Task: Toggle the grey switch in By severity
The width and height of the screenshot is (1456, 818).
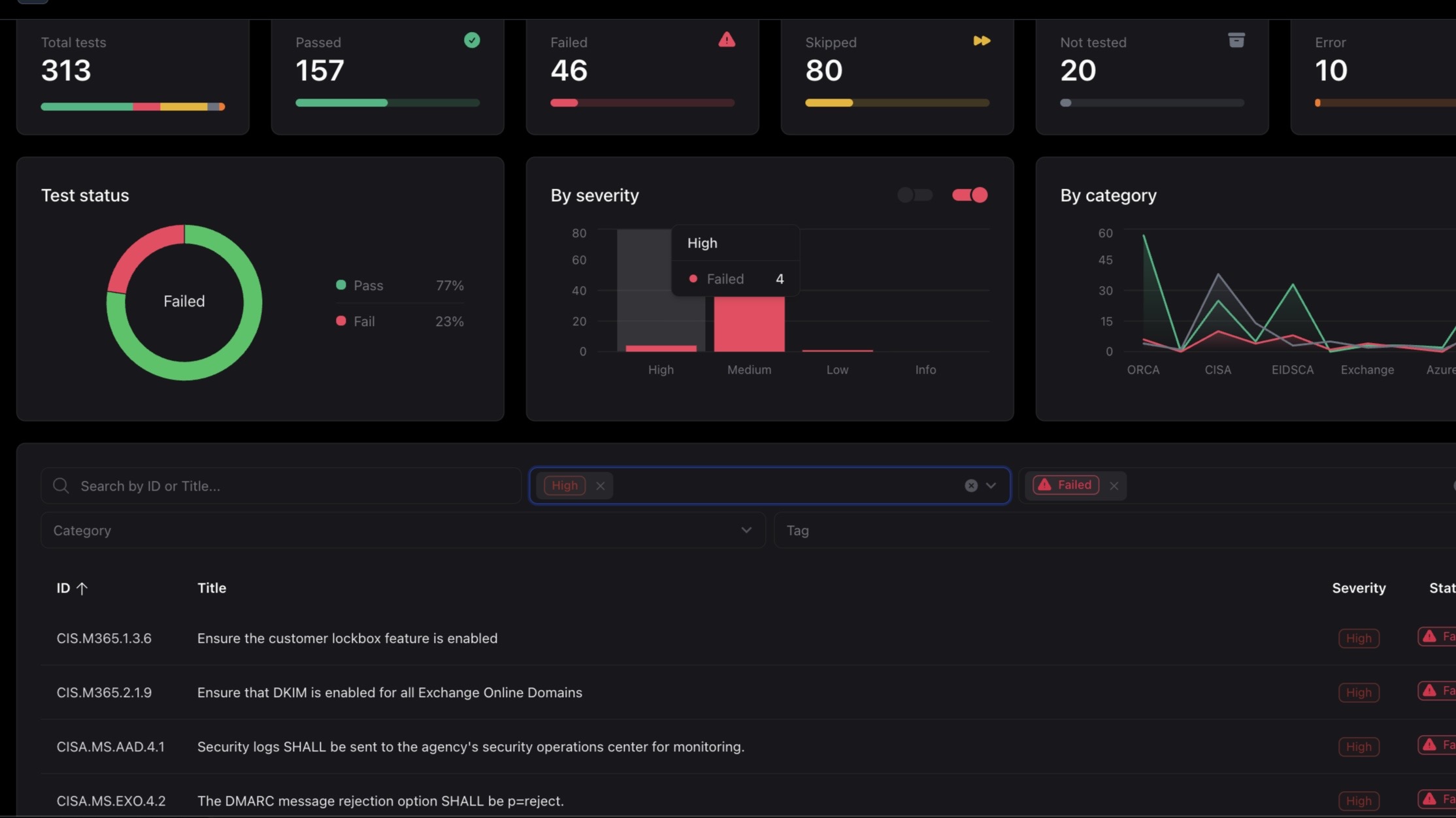Action: pos(914,195)
